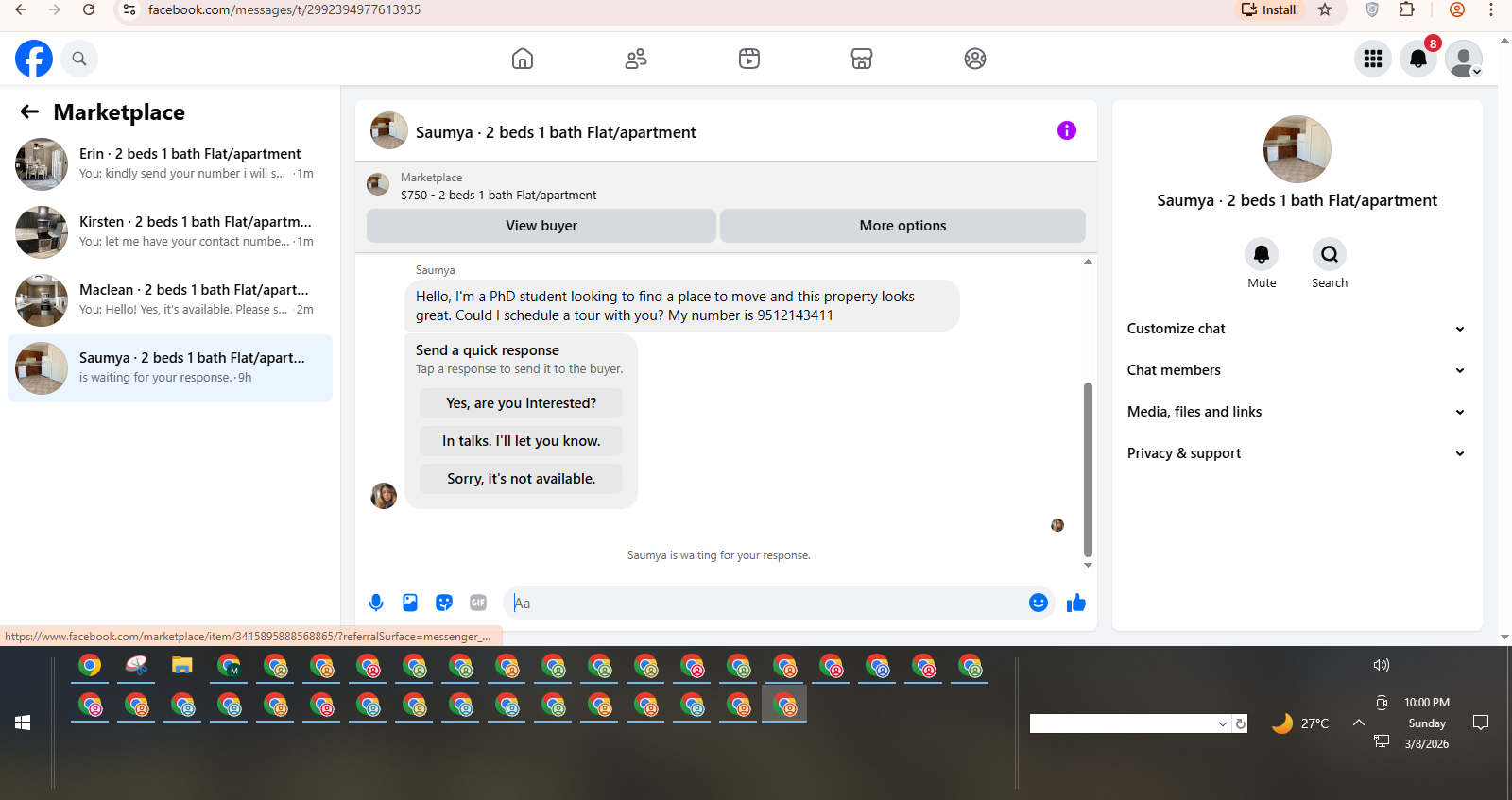Click the browser reload icon

tap(89, 9)
